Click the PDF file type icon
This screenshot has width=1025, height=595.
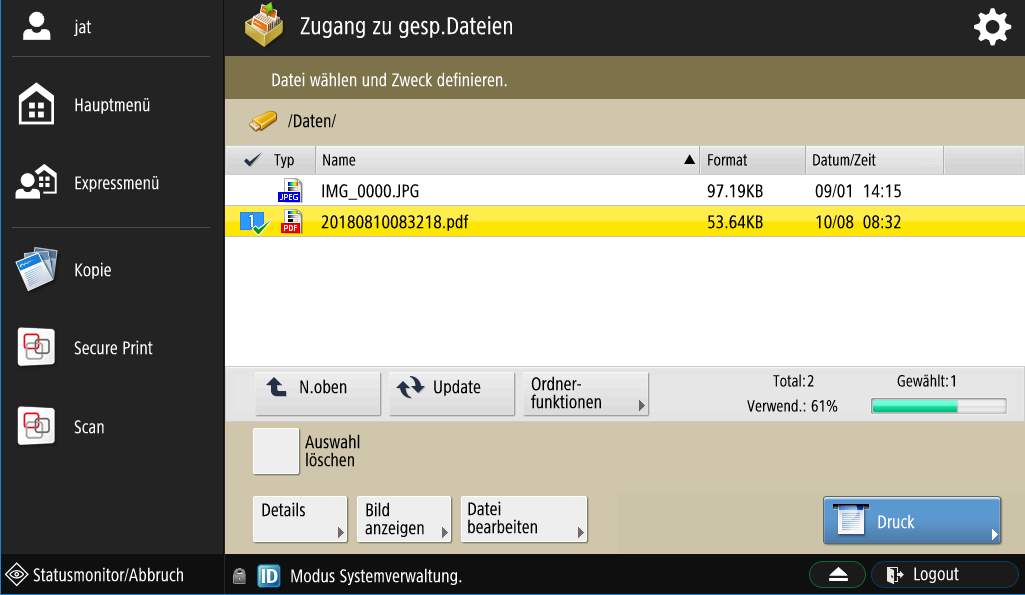click(x=292, y=222)
